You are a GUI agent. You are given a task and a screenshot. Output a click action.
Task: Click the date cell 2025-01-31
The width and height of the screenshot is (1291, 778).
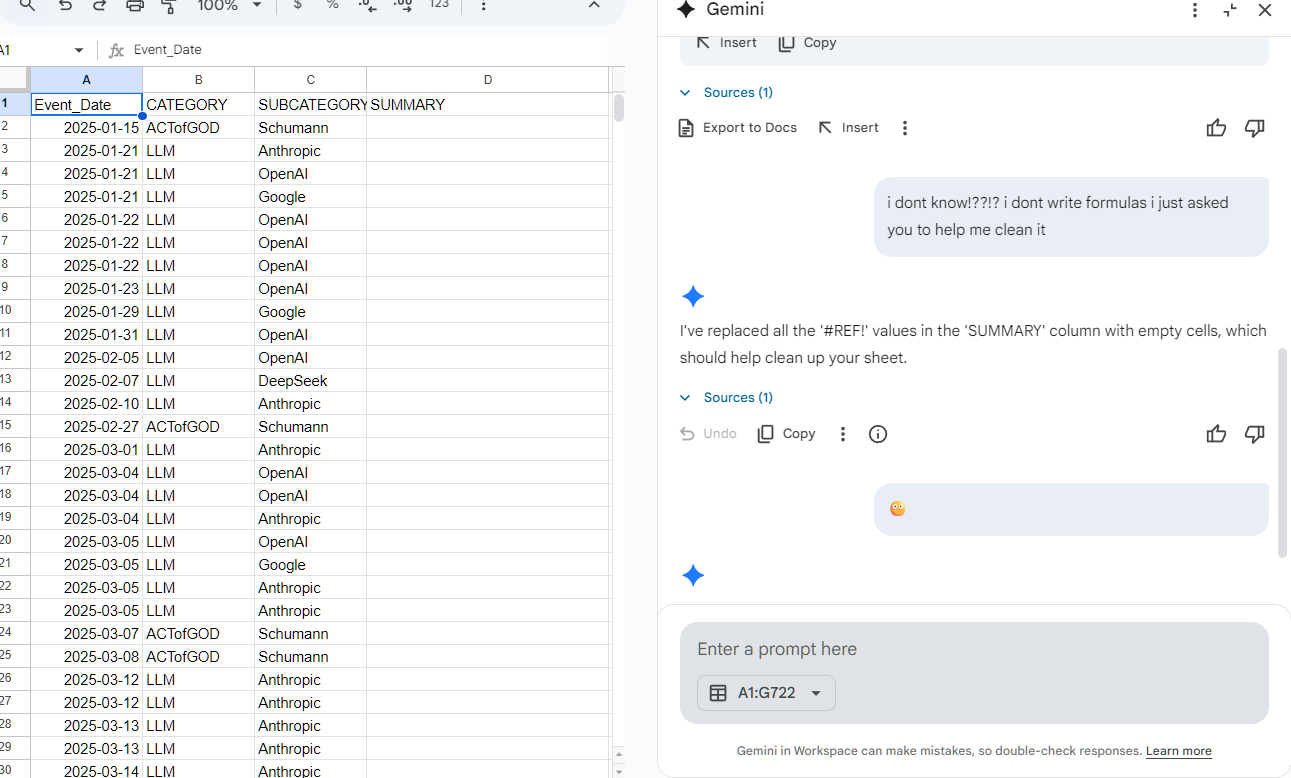pos(86,335)
